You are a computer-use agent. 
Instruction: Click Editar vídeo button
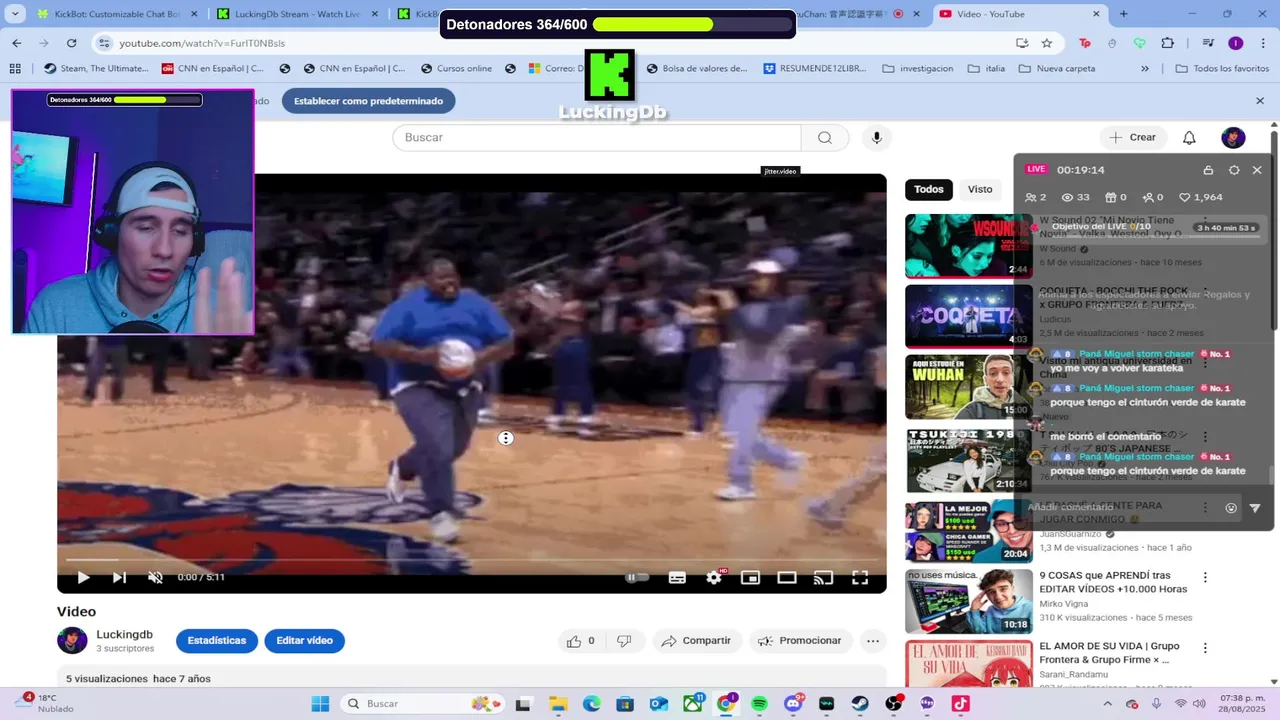(x=304, y=641)
